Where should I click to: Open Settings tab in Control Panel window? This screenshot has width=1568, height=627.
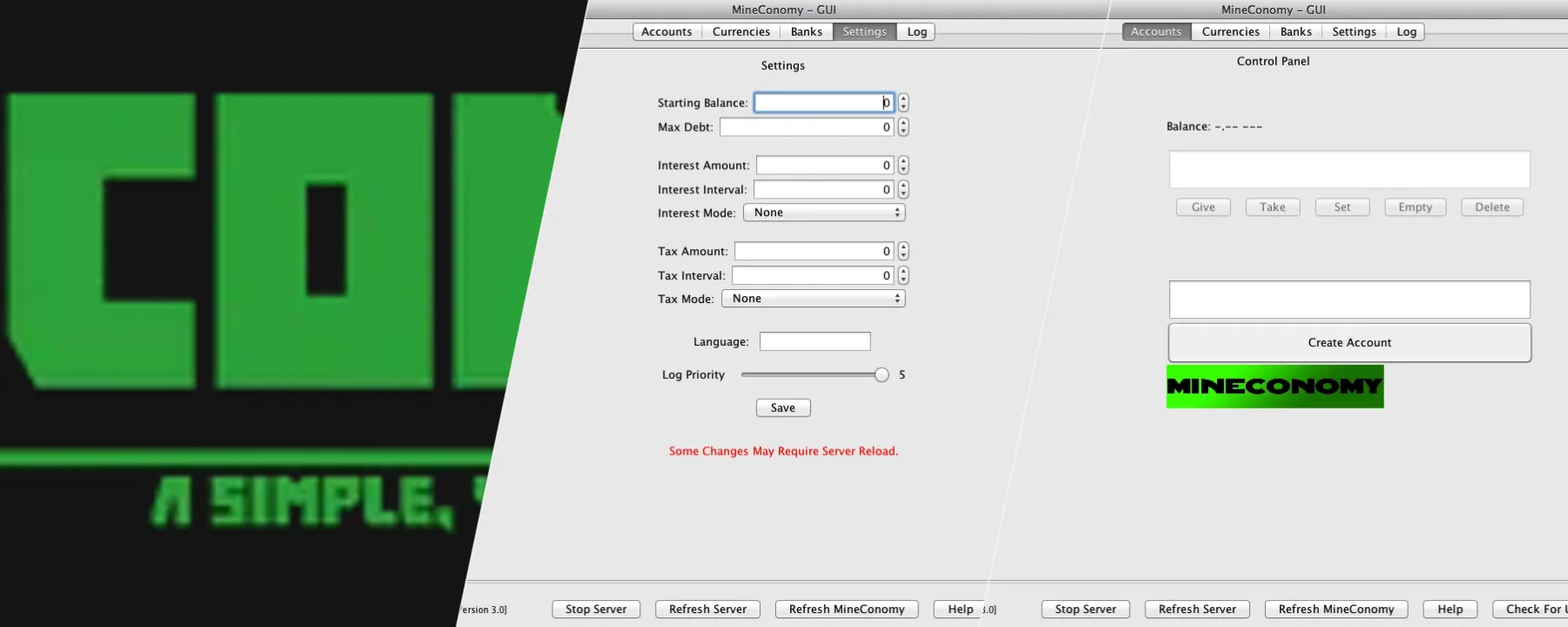click(x=1354, y=31)
